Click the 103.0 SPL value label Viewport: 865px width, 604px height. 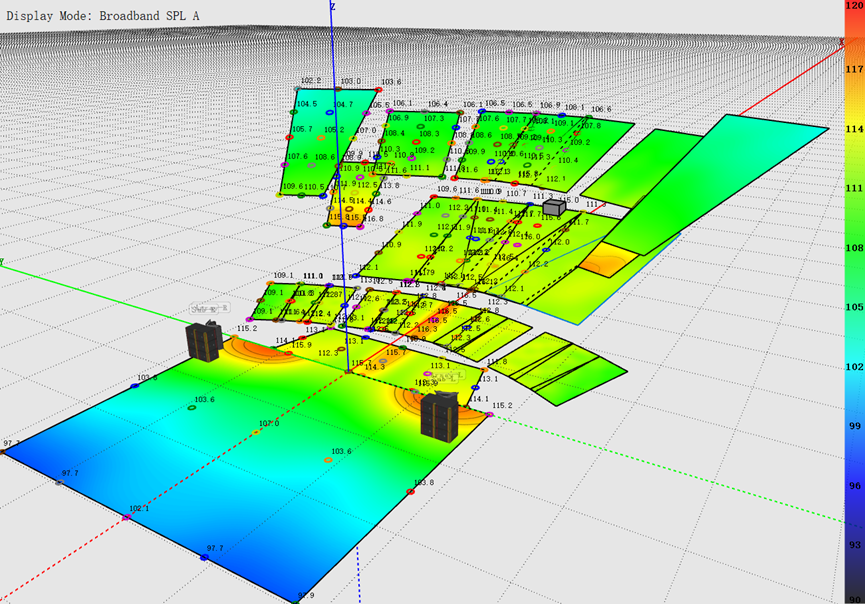coord(350,81)
